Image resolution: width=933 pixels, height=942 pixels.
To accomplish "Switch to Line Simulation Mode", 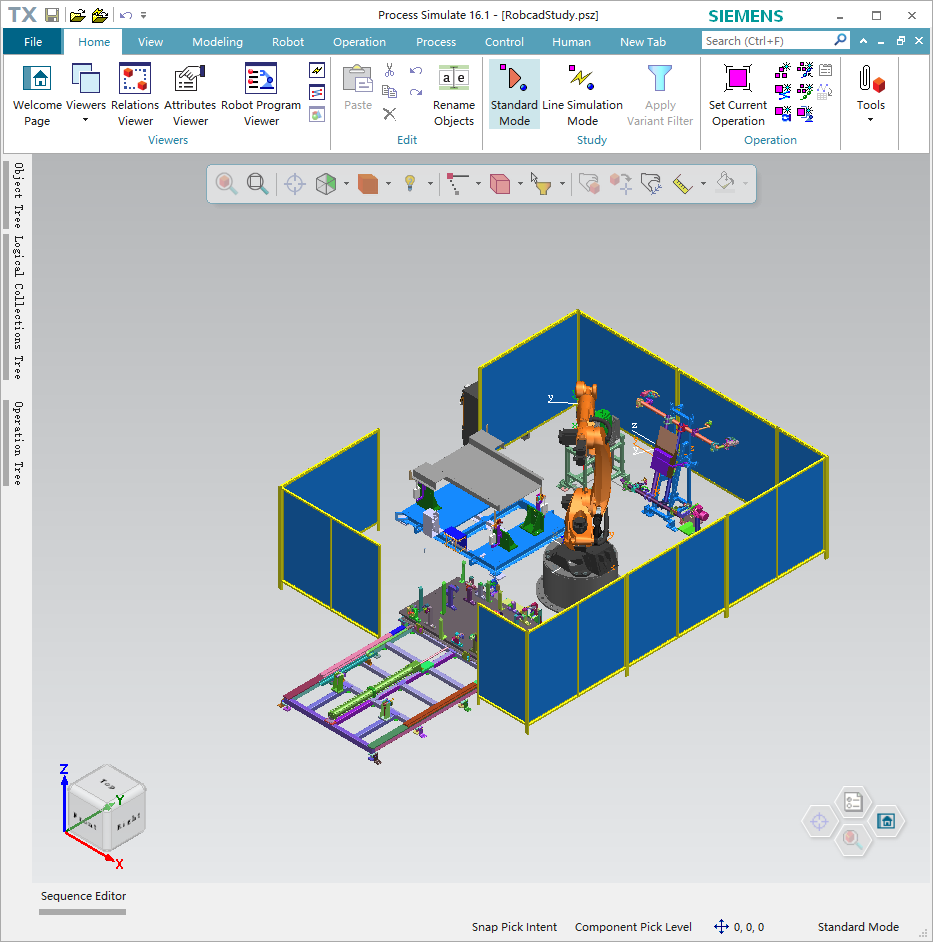I will (x=582, y=94).
